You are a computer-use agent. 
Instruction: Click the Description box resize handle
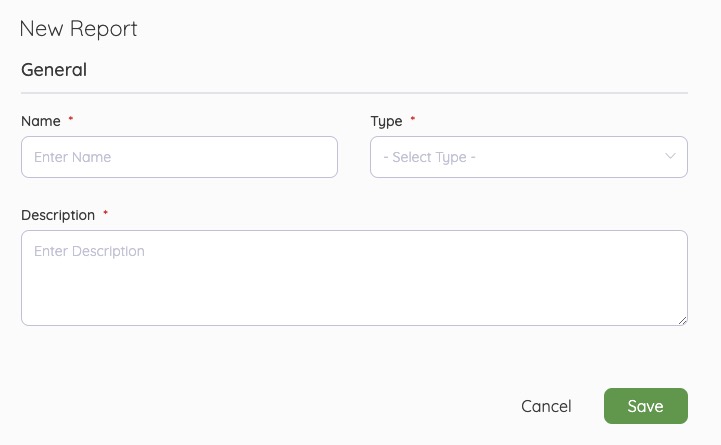point(682,320)
